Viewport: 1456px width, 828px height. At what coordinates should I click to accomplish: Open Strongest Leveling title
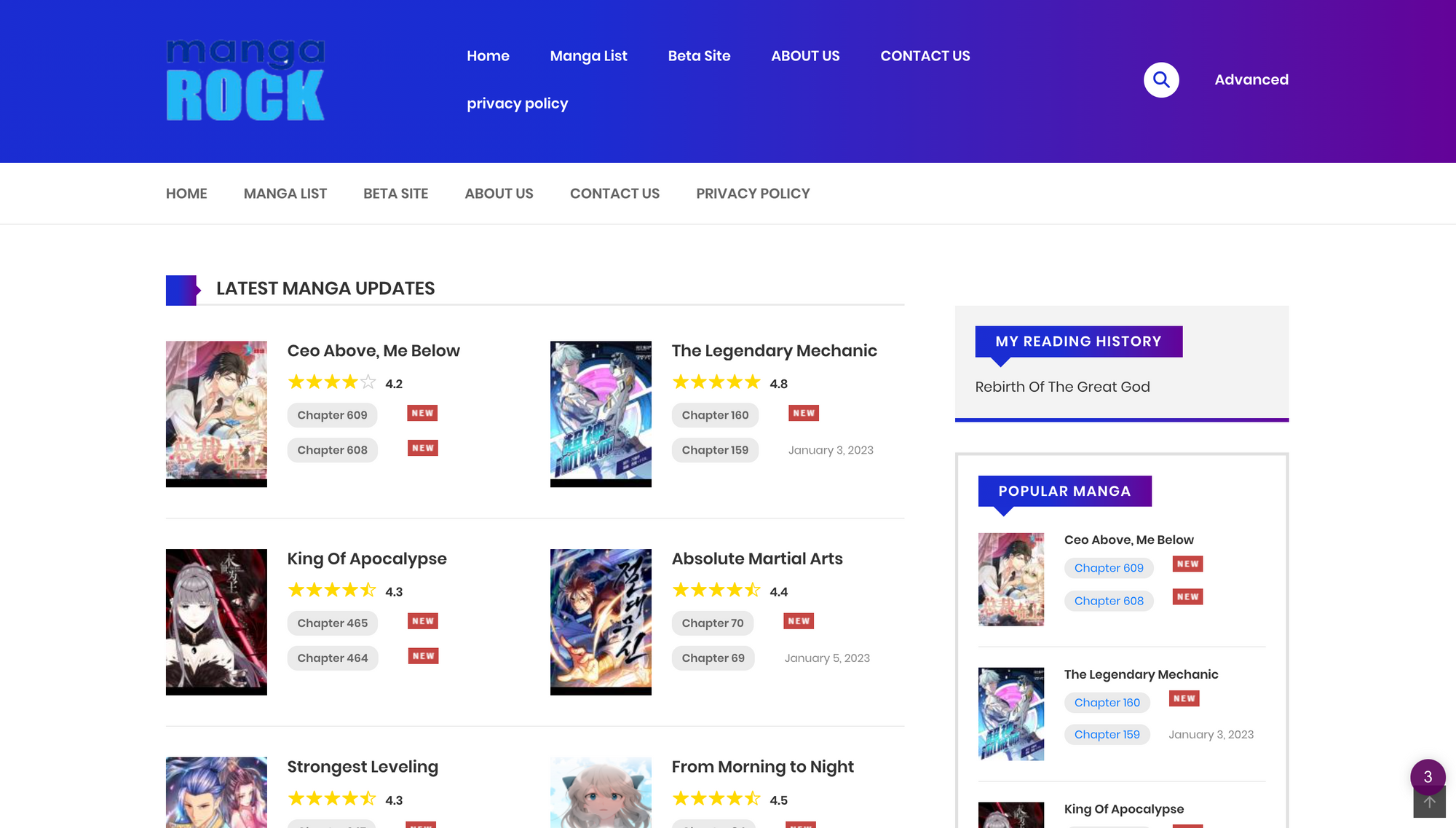[x=363, y=768]
